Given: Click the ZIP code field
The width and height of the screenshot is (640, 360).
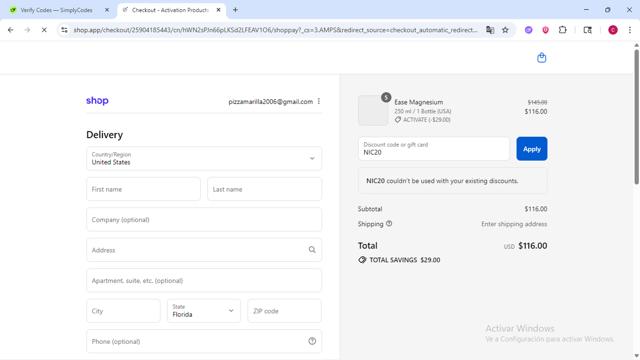Looking at the screenshot, I should (284, 311).
